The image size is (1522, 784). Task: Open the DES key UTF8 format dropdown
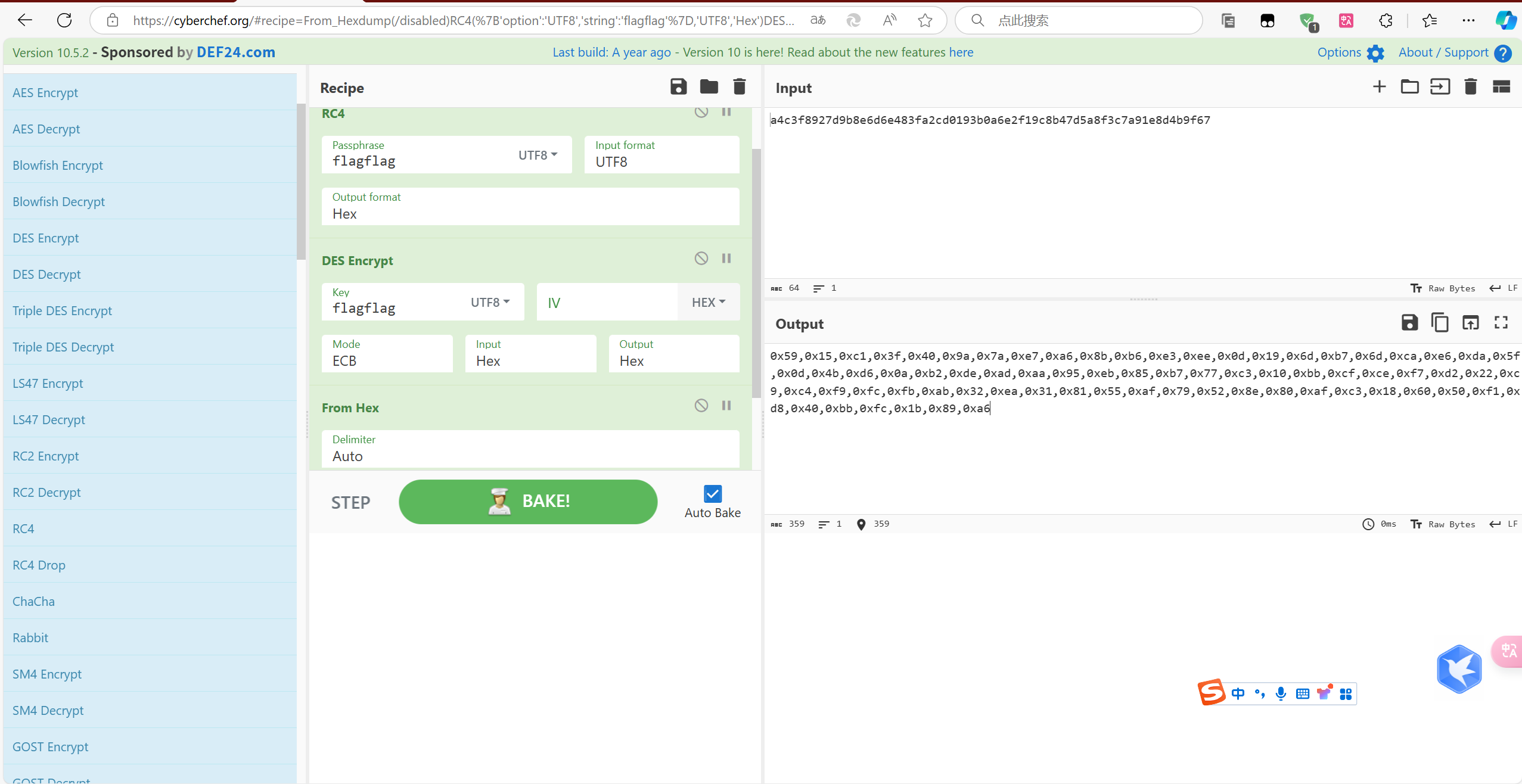(x=490, y=302)
